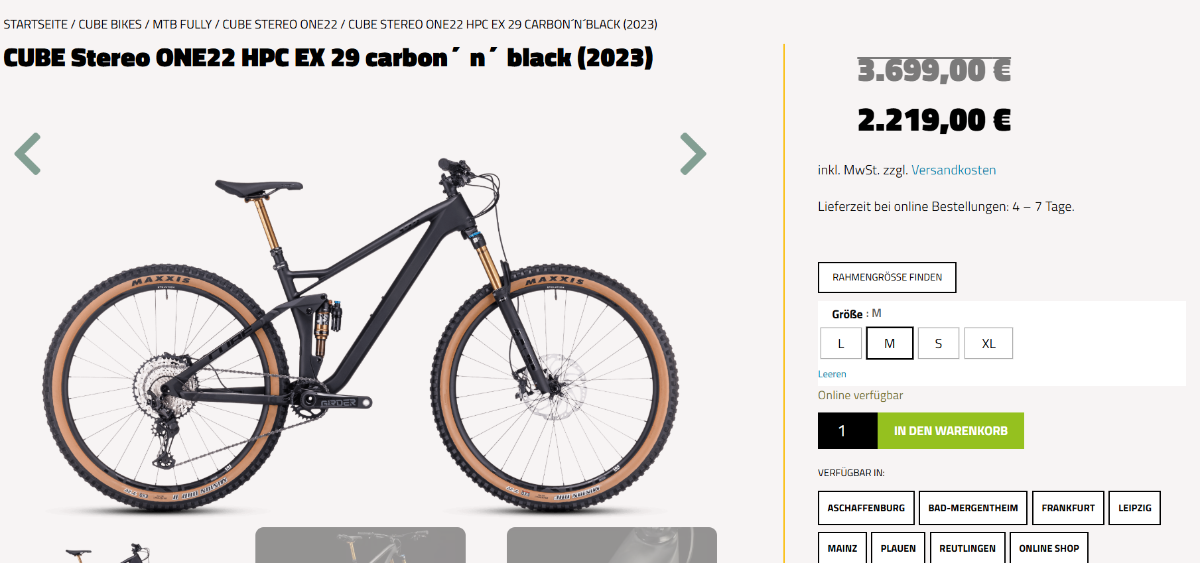
Task: Open the CUBE Stereo ONE22 breadcrumb
Action: tap(280, 24)
